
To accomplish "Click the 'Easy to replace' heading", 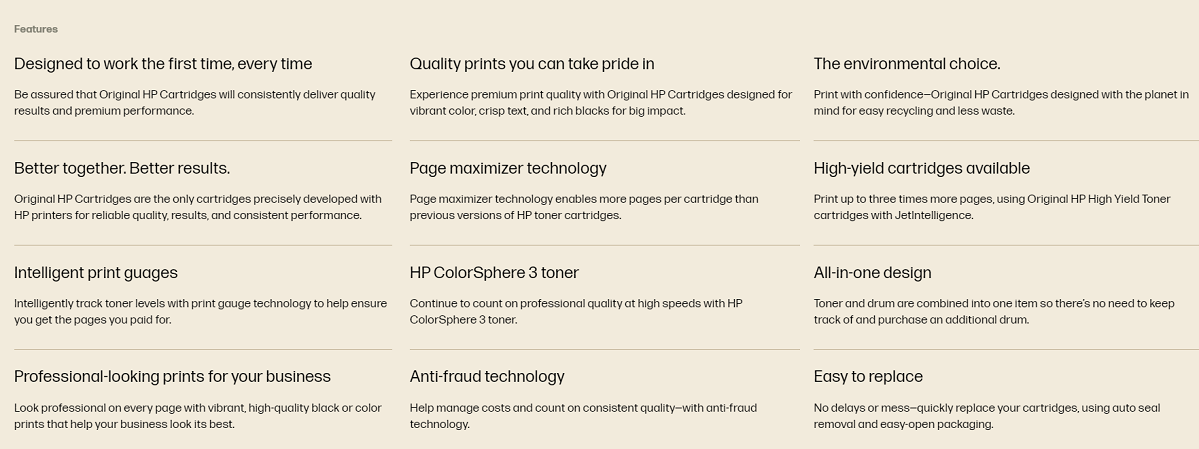I will pos(868,377).
